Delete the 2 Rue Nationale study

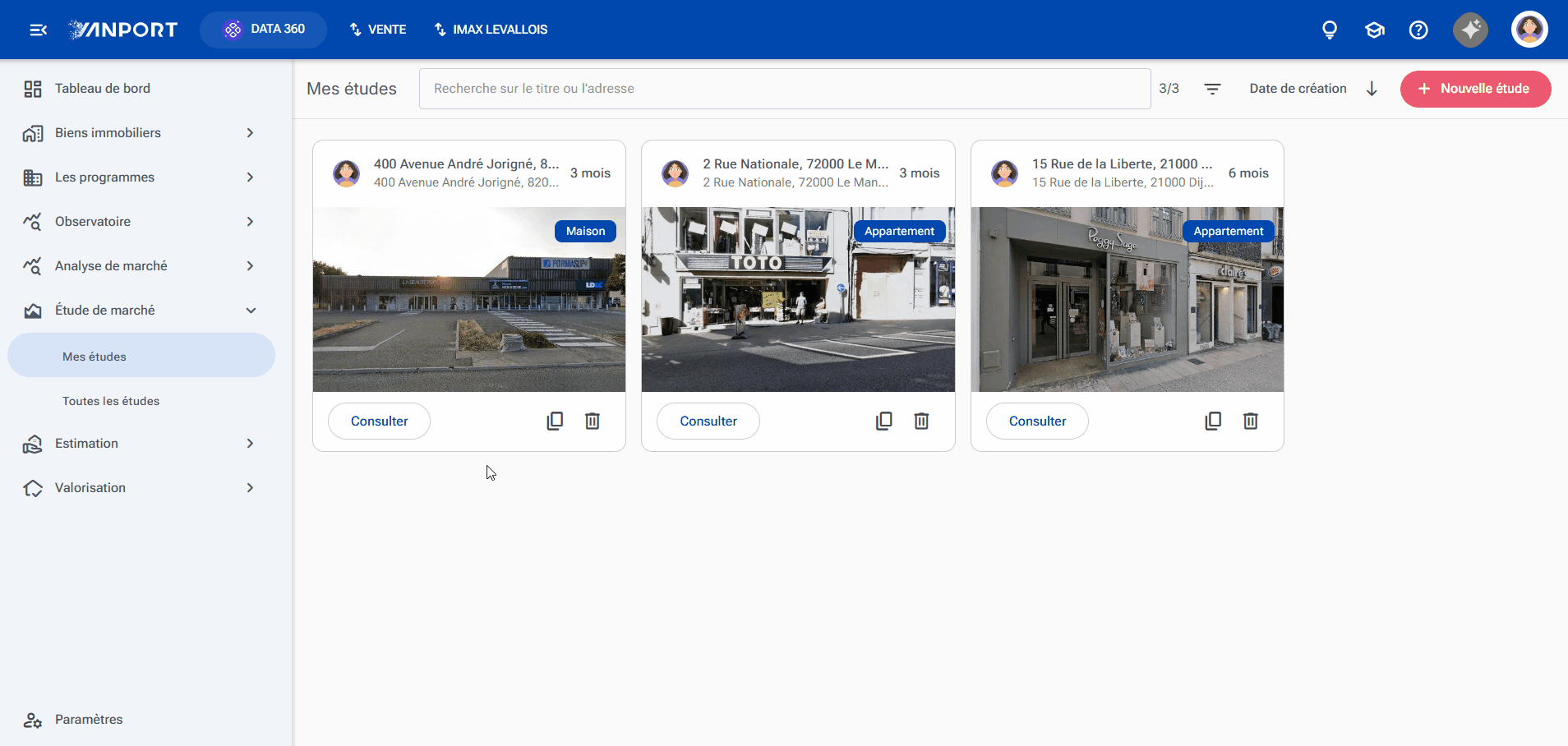tap(921, 421)
